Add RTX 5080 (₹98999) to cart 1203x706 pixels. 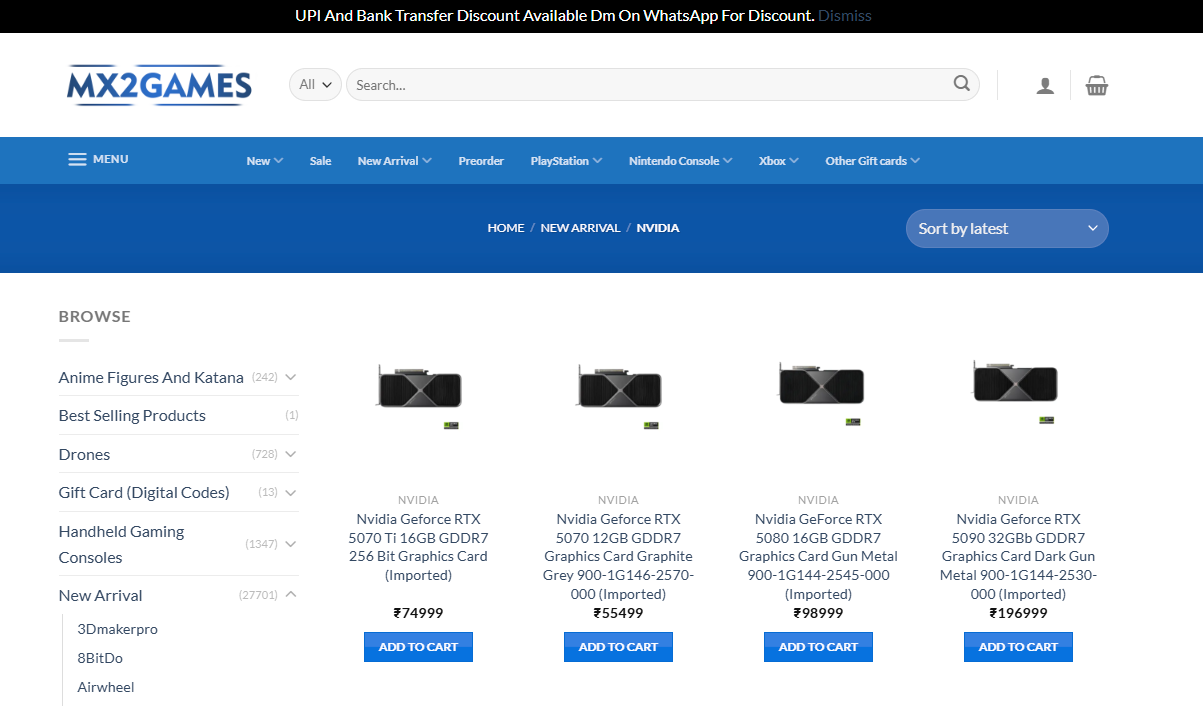pyautogui.click(x=818, y=647)
